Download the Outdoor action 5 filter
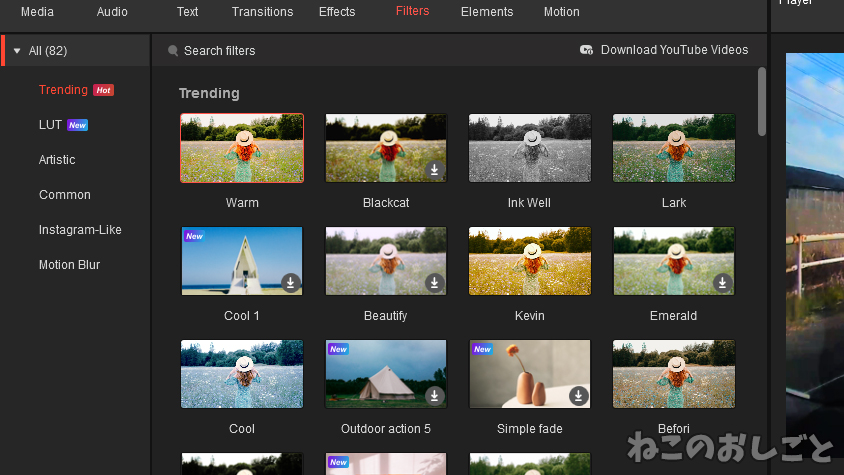This screenshot has height=475, width=844. tap(434, 396)
